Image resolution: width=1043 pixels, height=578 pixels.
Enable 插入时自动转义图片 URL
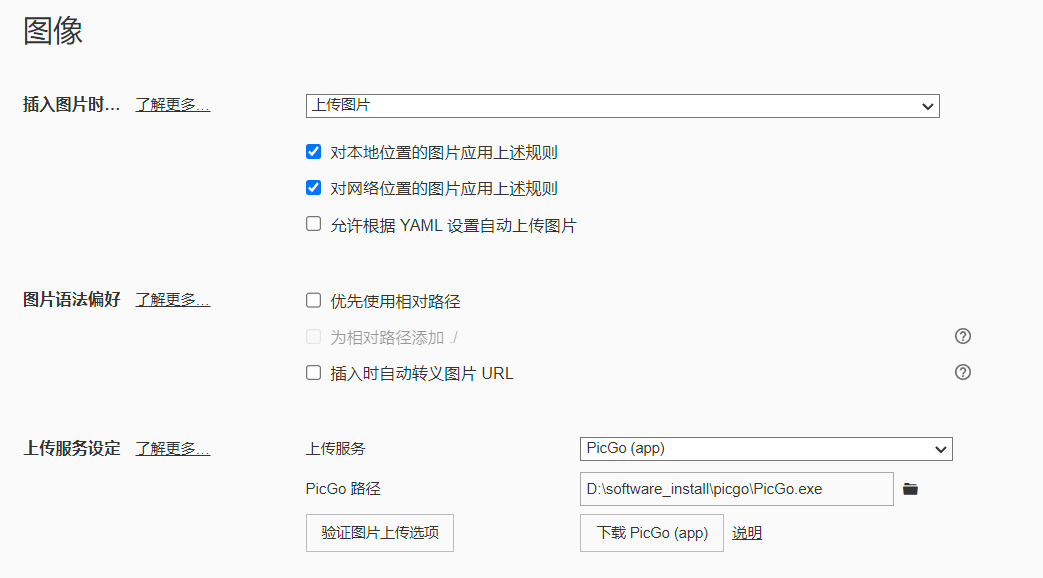313,372
